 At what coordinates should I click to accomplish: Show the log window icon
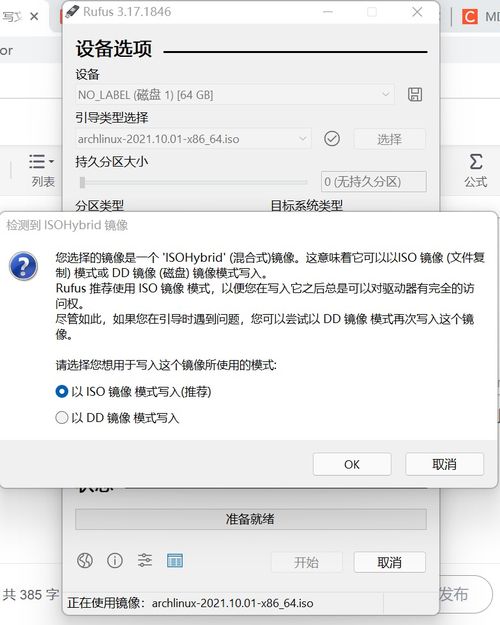click(x=175, y=560)
